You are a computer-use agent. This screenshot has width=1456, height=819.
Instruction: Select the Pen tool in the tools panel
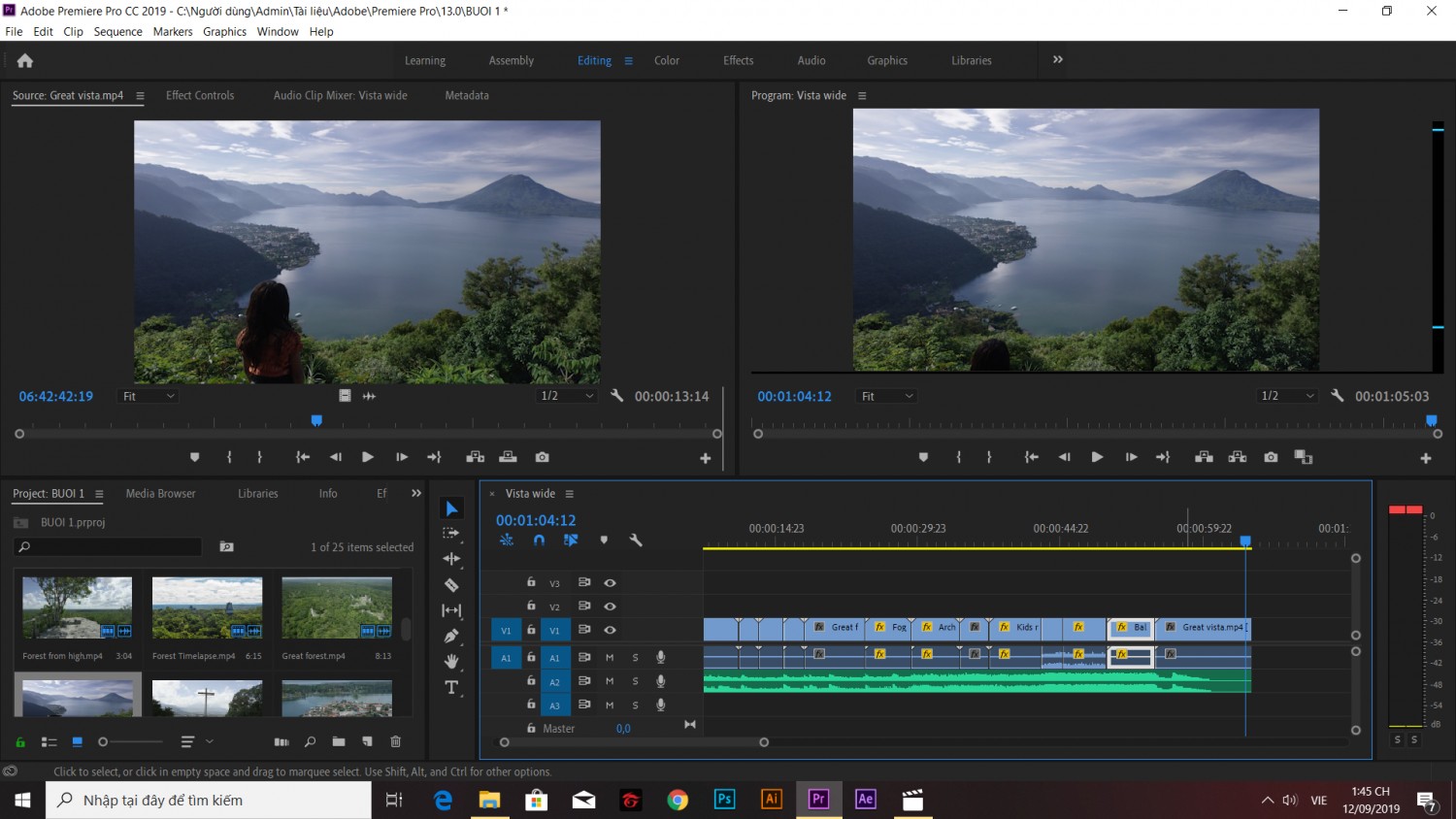(x=451, y=636)
